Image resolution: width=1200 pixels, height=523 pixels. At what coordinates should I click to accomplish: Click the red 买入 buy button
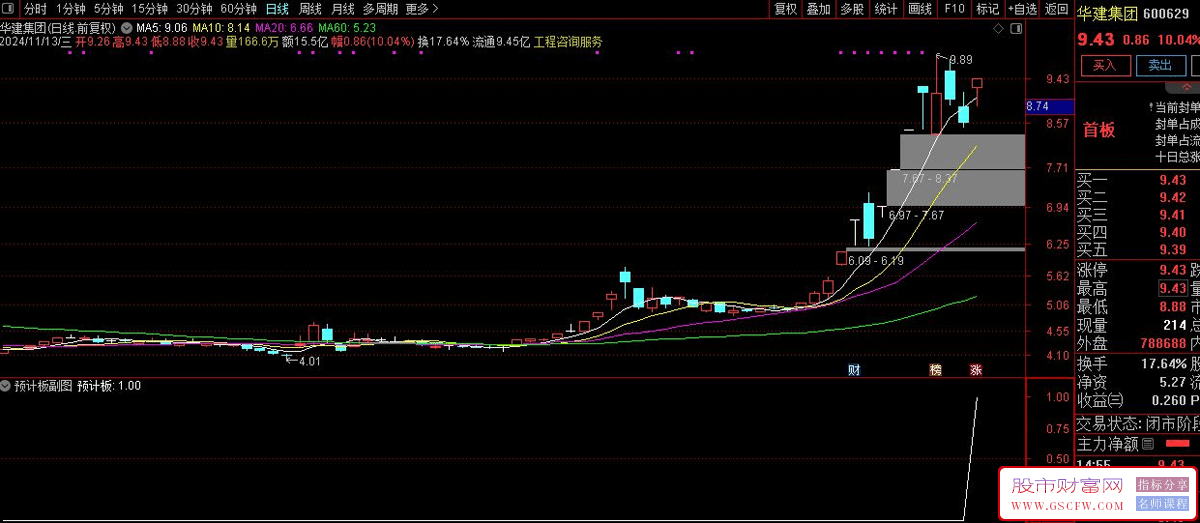click(x=1104, y=66)
